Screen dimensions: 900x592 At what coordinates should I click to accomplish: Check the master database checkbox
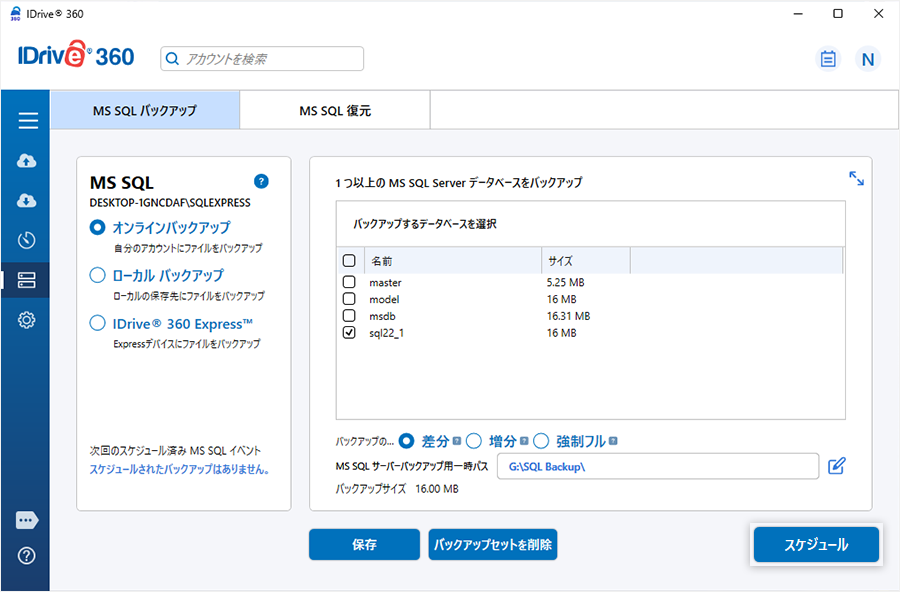tap(349, 282)
